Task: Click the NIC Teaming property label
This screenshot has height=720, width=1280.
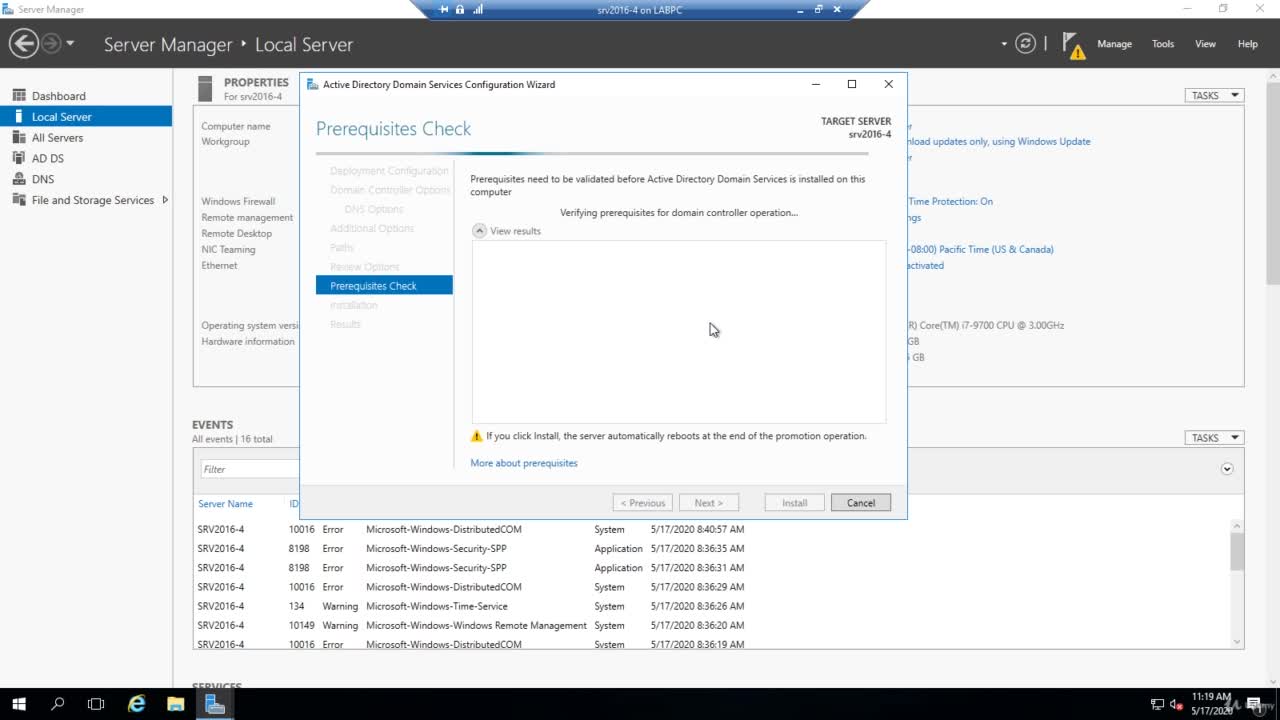Action: (228, 249)
